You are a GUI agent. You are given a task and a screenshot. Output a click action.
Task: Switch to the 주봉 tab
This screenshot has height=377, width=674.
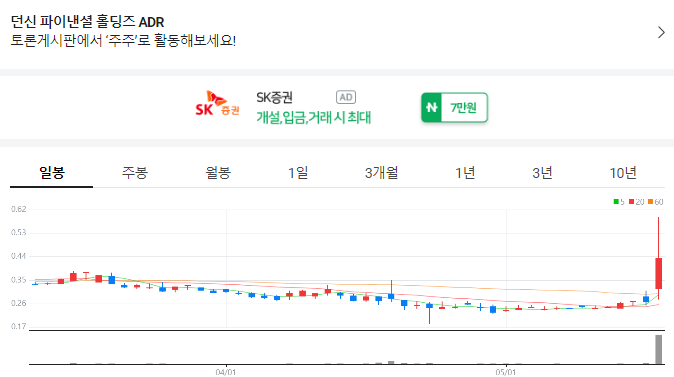pyautogui.click(x=135, y=173)
